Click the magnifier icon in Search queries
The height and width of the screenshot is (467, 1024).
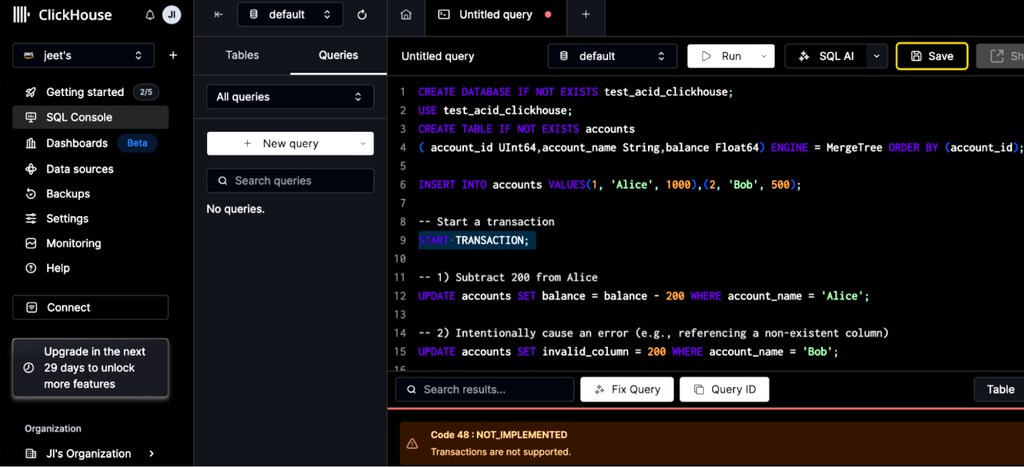click(223, 181)
